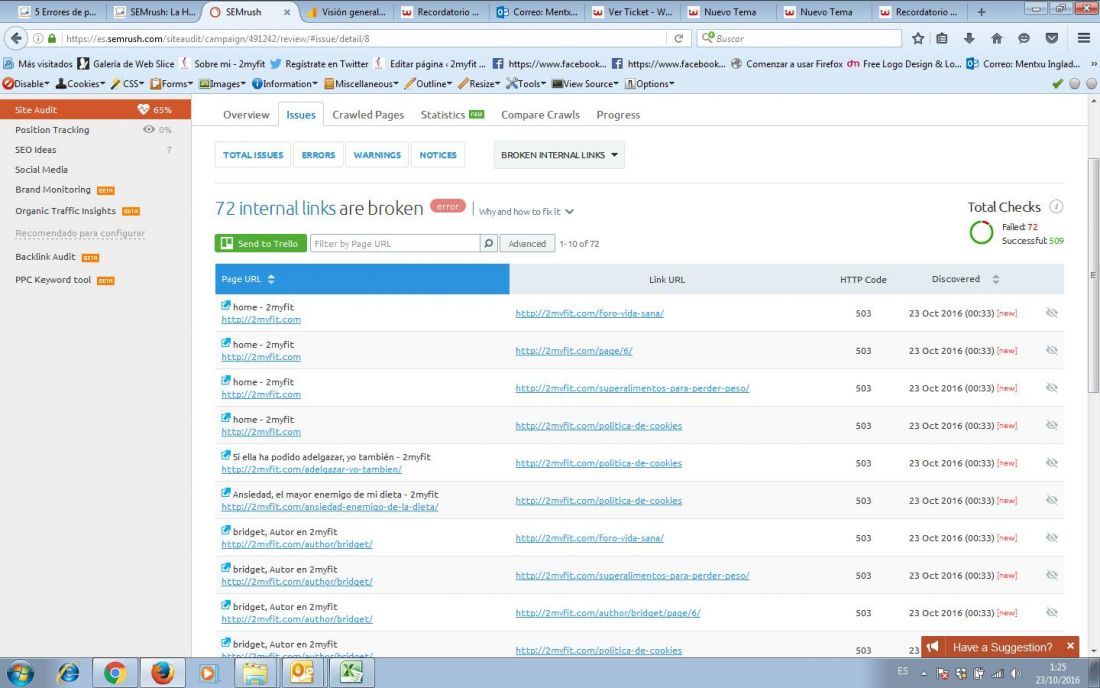Viewport: 1100px width, 688px height.
Task: Reload the page with refresh icon
Action: coord(678,39)
